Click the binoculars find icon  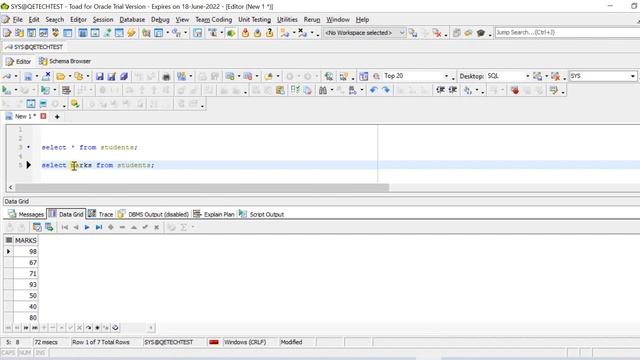point(322,90)
